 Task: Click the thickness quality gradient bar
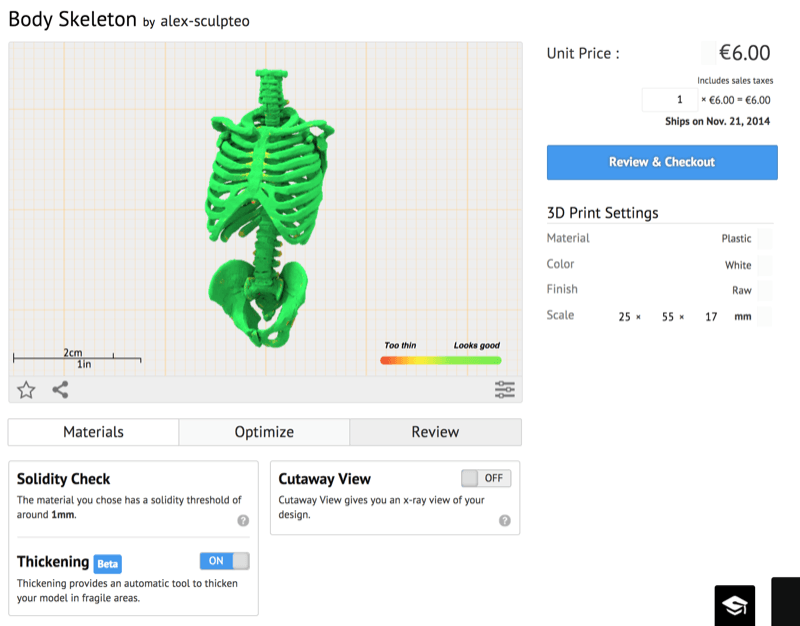[x=440, y=359]
